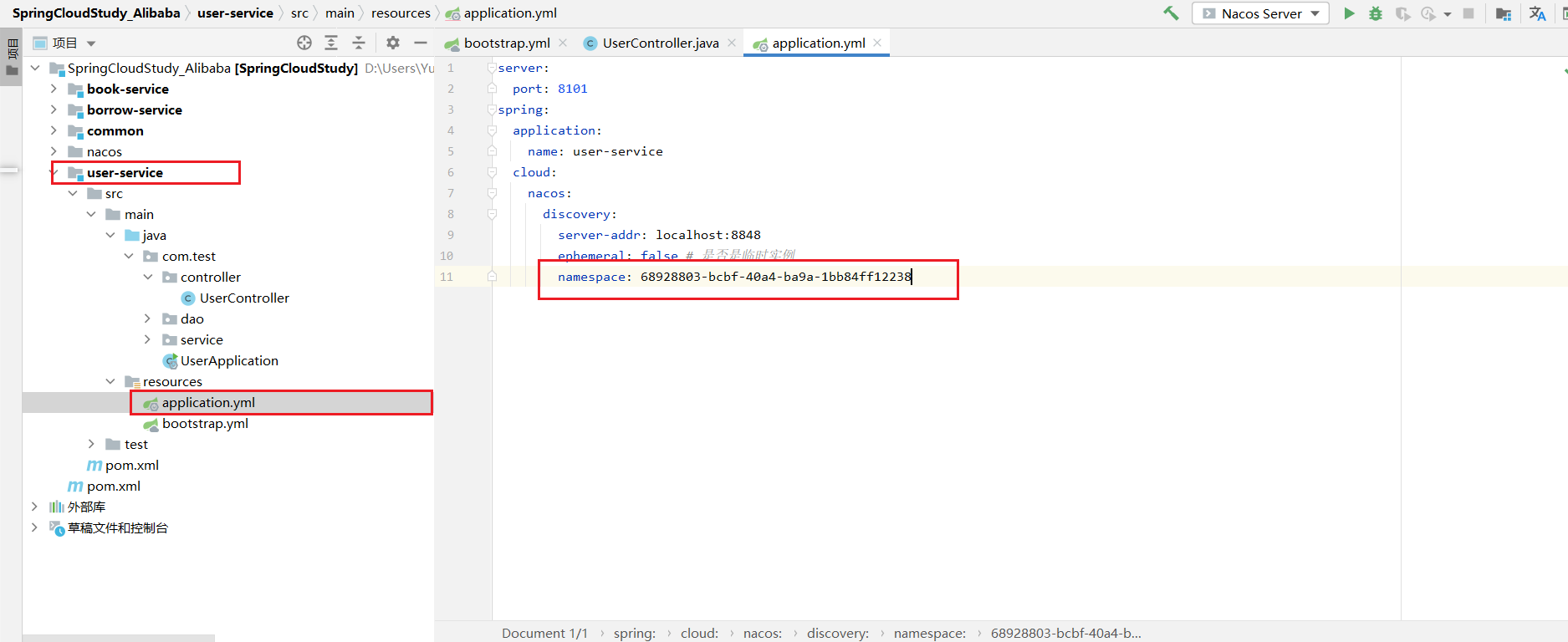Screen dimensions: 1568x642
Task: Click the Run with Coverage shield icon
Action: (1403, 13)
